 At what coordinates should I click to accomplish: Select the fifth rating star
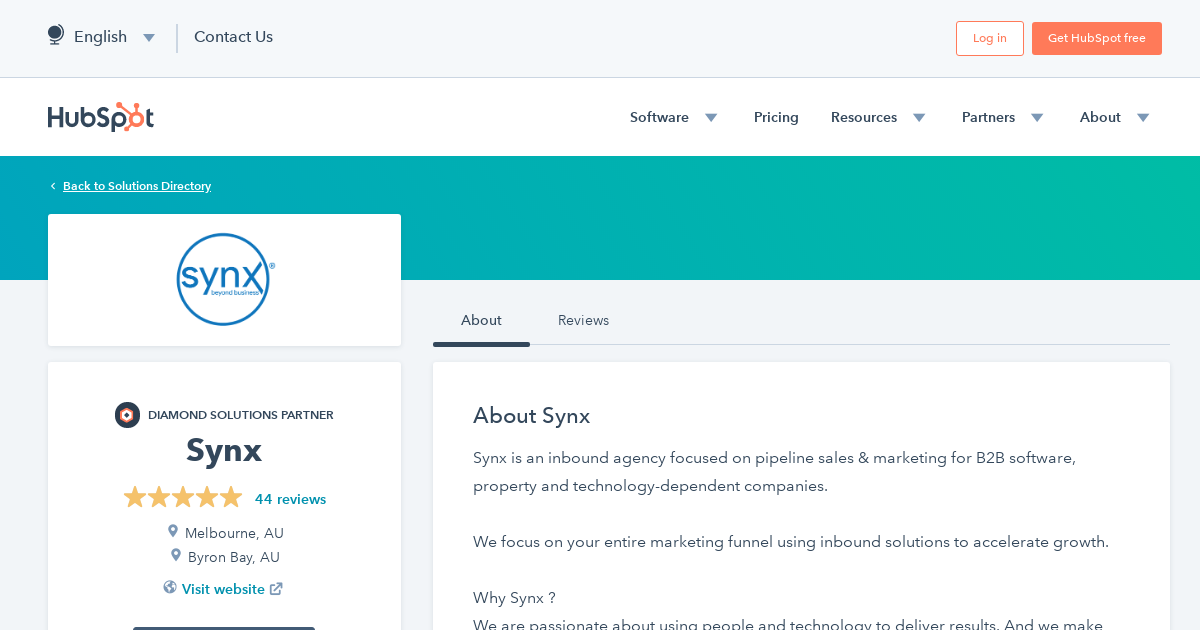tap(231, 496)
